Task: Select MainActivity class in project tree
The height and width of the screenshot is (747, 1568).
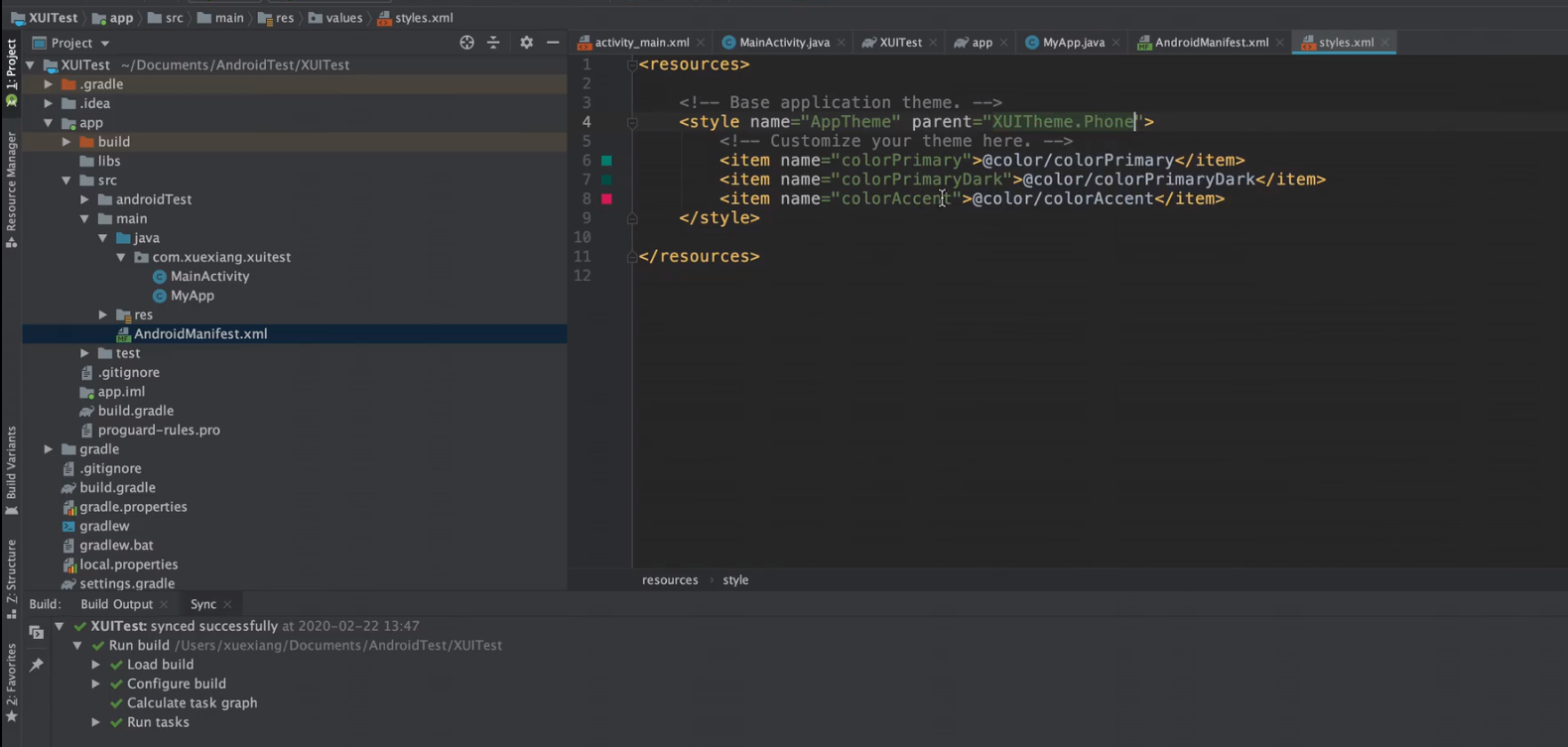Action: [209, 277]
